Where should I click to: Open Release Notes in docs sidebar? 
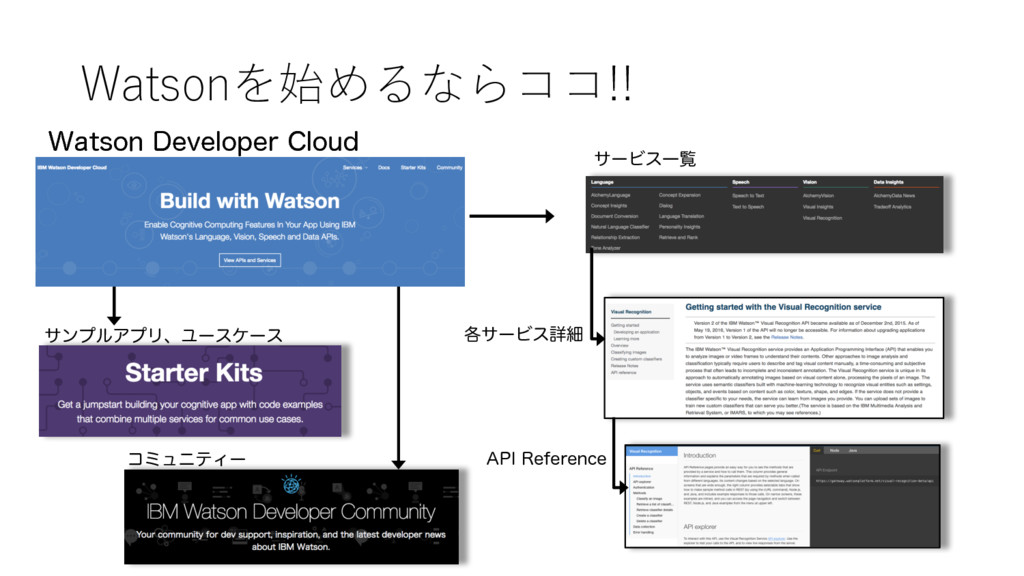[x=624, y=366]
